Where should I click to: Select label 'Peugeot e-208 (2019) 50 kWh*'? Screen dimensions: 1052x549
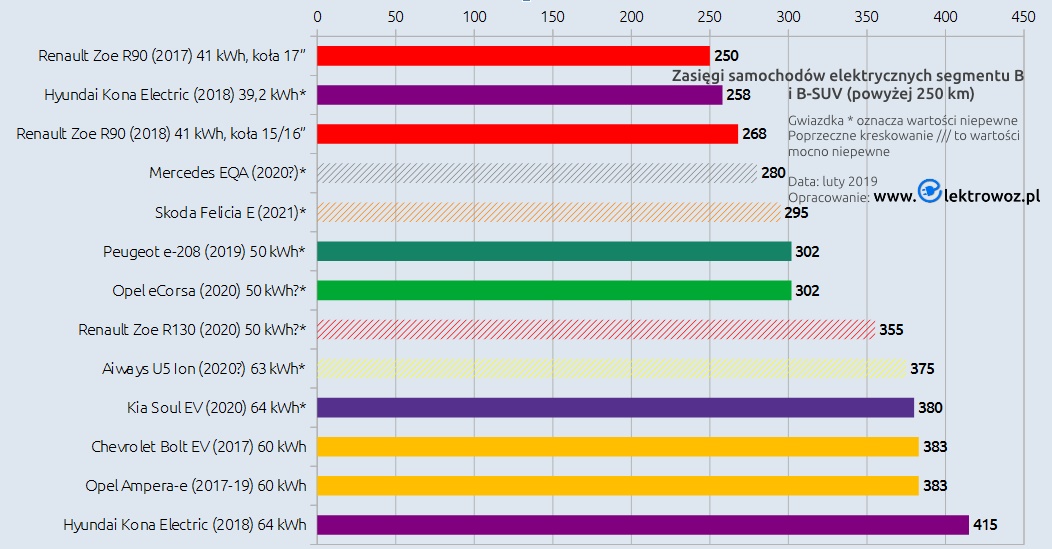[204, 251]
